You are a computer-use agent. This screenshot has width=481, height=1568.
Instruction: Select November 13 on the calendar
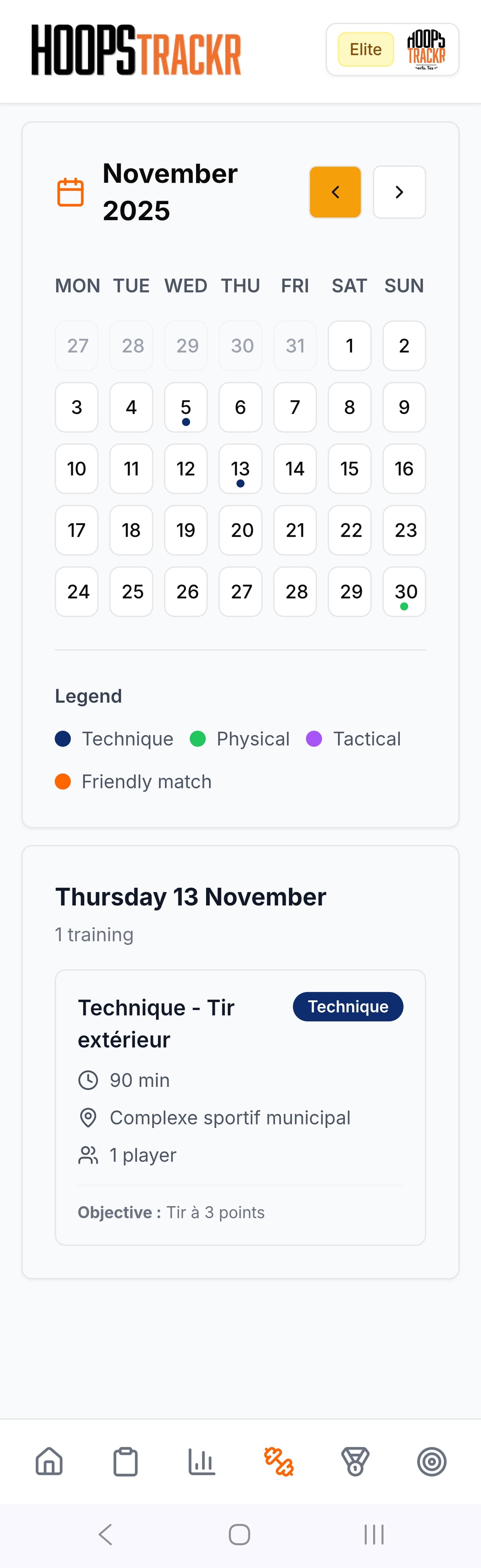[240, 469]
